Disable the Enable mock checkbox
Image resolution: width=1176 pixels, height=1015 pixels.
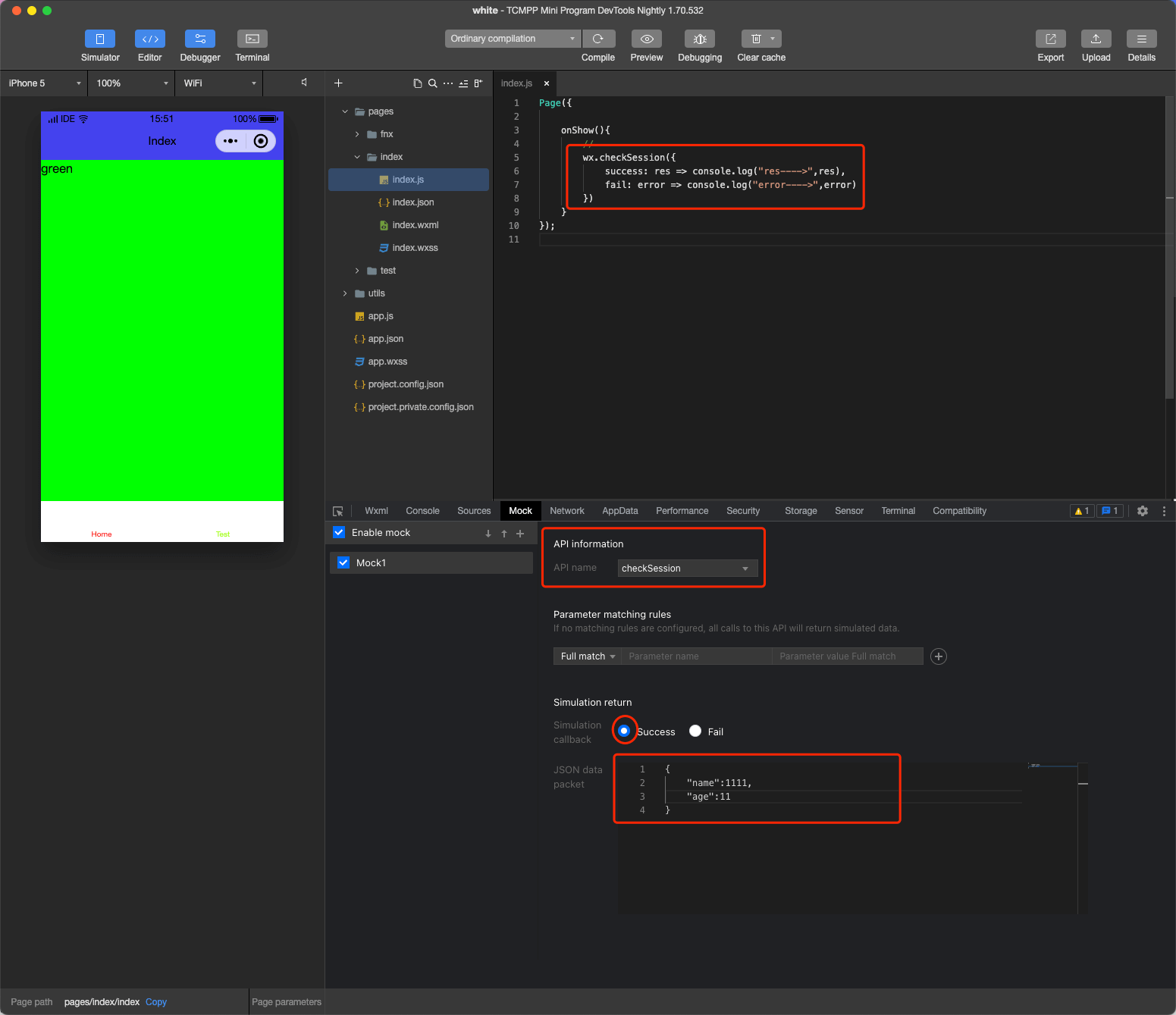point(340,532)
